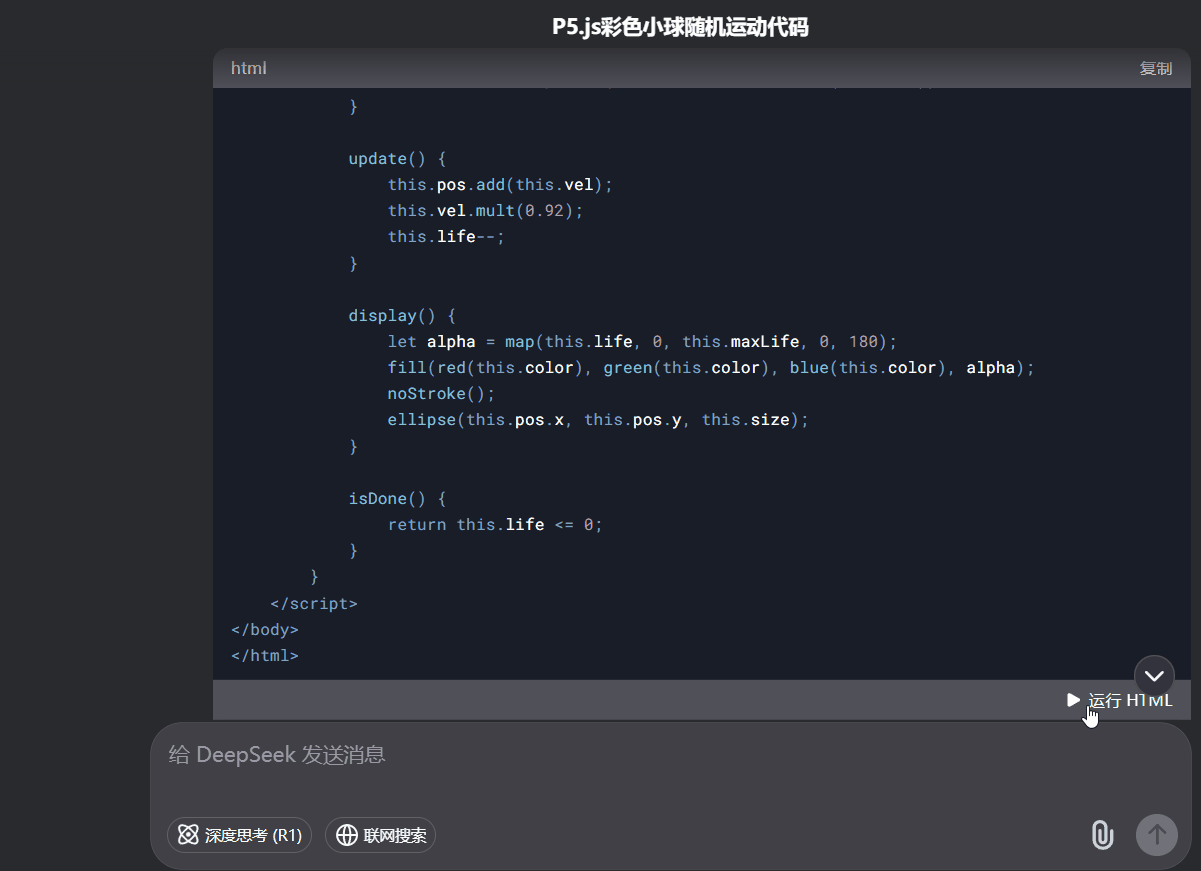Click the line this.vel.mult(0.92);
Screen dimensions: 1201x871
coord(485,210)
